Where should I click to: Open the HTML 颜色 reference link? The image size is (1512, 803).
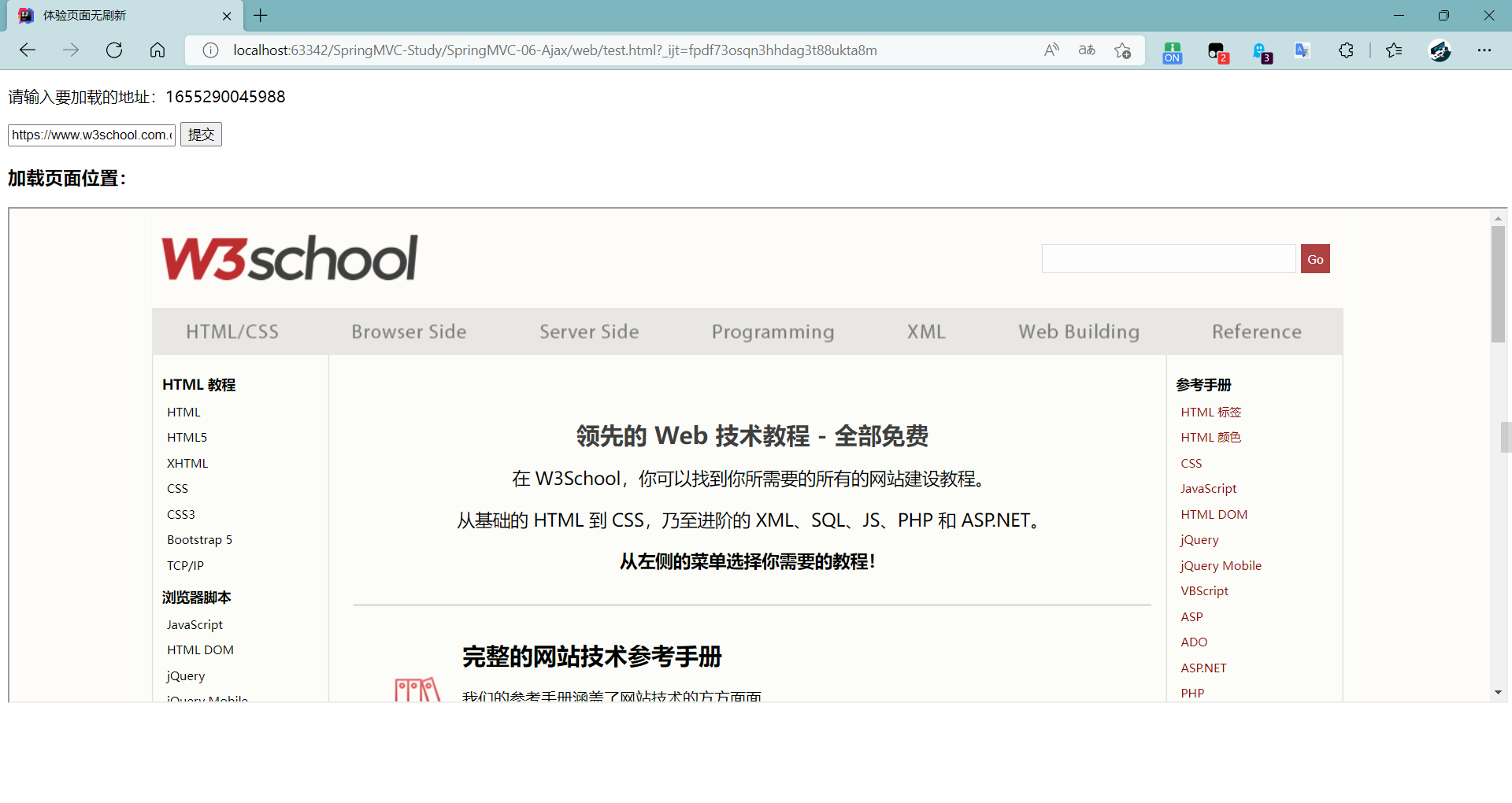pos(1210,437)
